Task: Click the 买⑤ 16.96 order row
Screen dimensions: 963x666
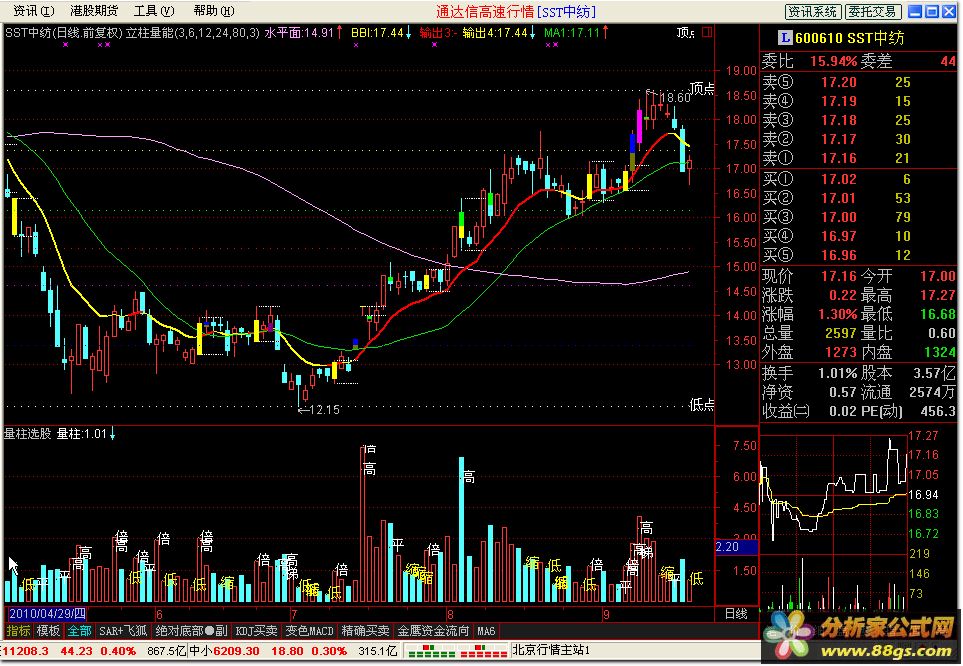Action: click(x=858, y=255)
